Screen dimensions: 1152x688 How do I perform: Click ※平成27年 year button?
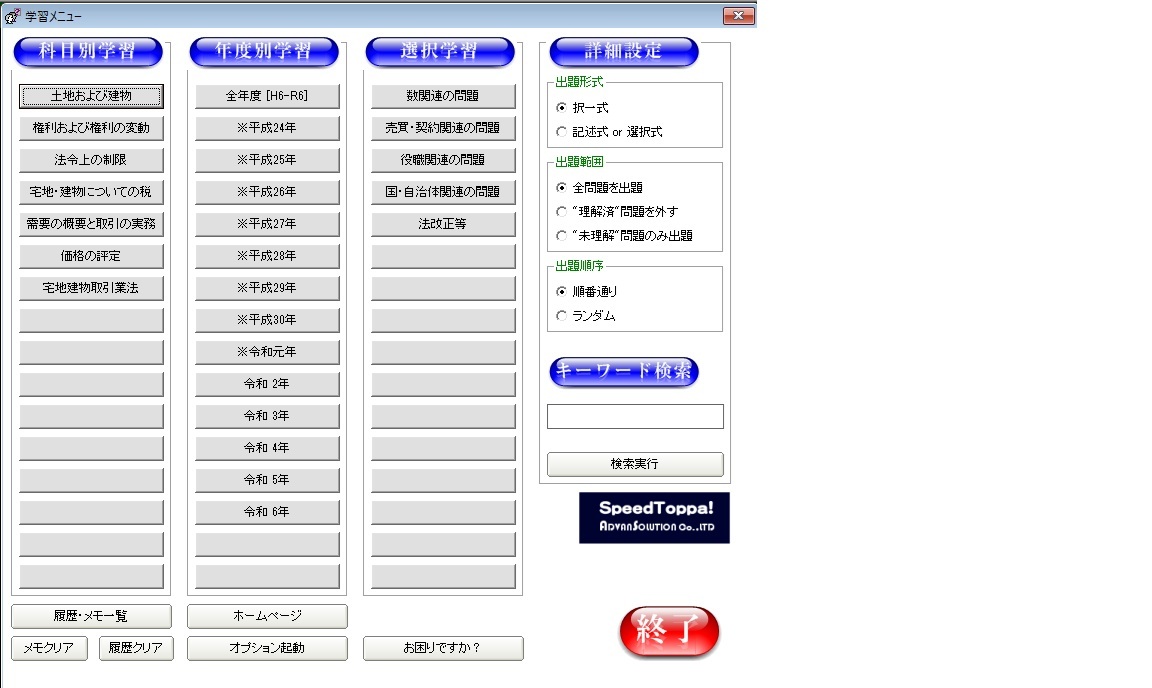[x=267, y=224]
